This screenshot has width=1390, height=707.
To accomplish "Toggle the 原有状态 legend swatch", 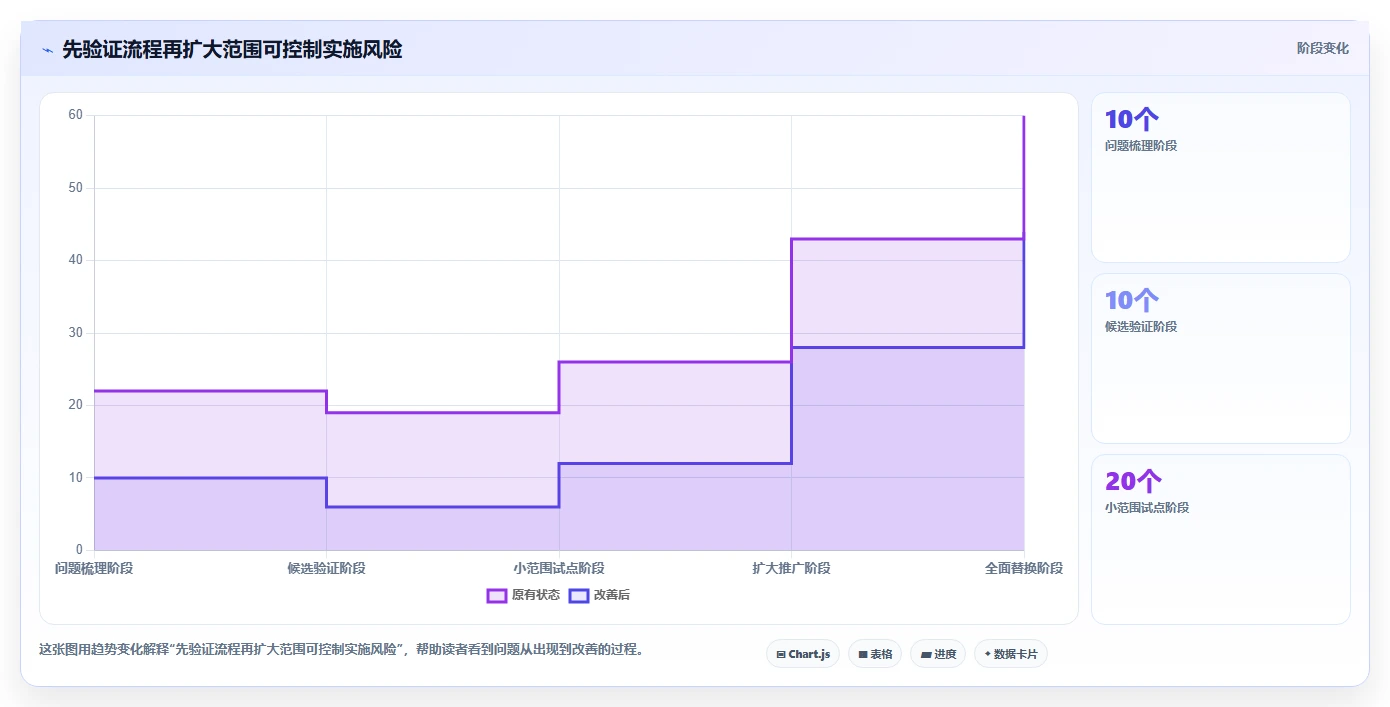I will point(497,595).
